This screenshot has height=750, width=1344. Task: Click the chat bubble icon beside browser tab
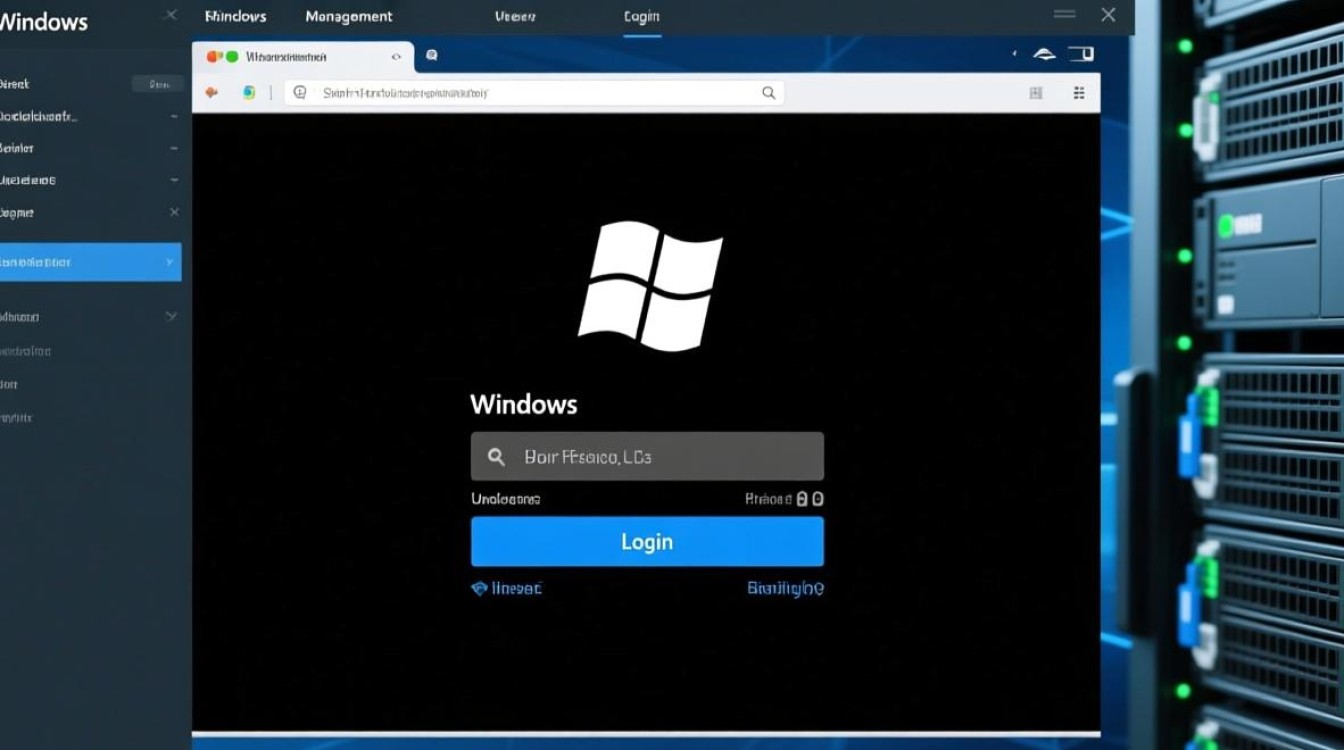coord(431,56)
